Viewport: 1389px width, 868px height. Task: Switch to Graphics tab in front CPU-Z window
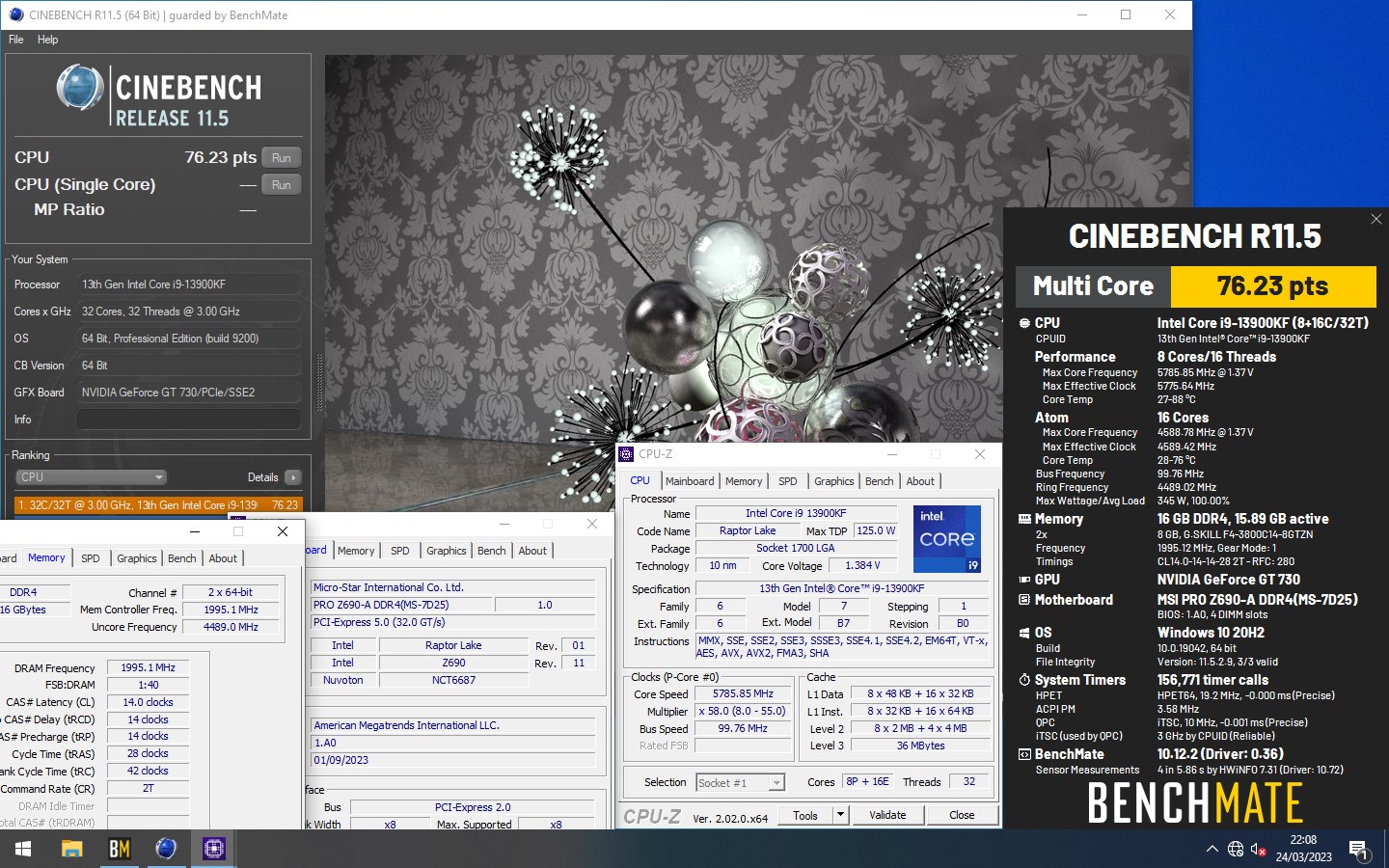834,481
